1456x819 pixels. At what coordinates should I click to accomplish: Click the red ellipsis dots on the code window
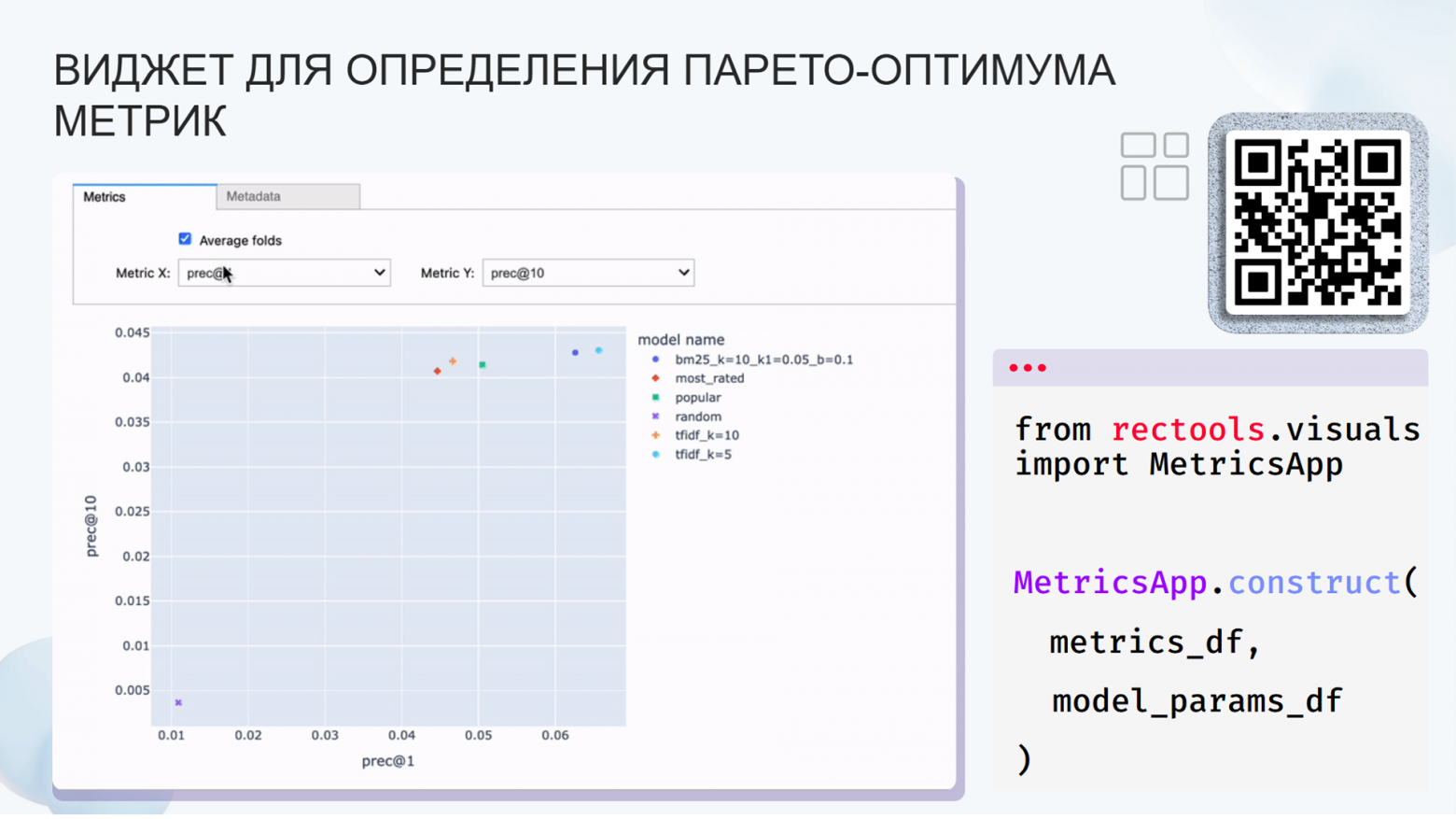click(1027, 367)
